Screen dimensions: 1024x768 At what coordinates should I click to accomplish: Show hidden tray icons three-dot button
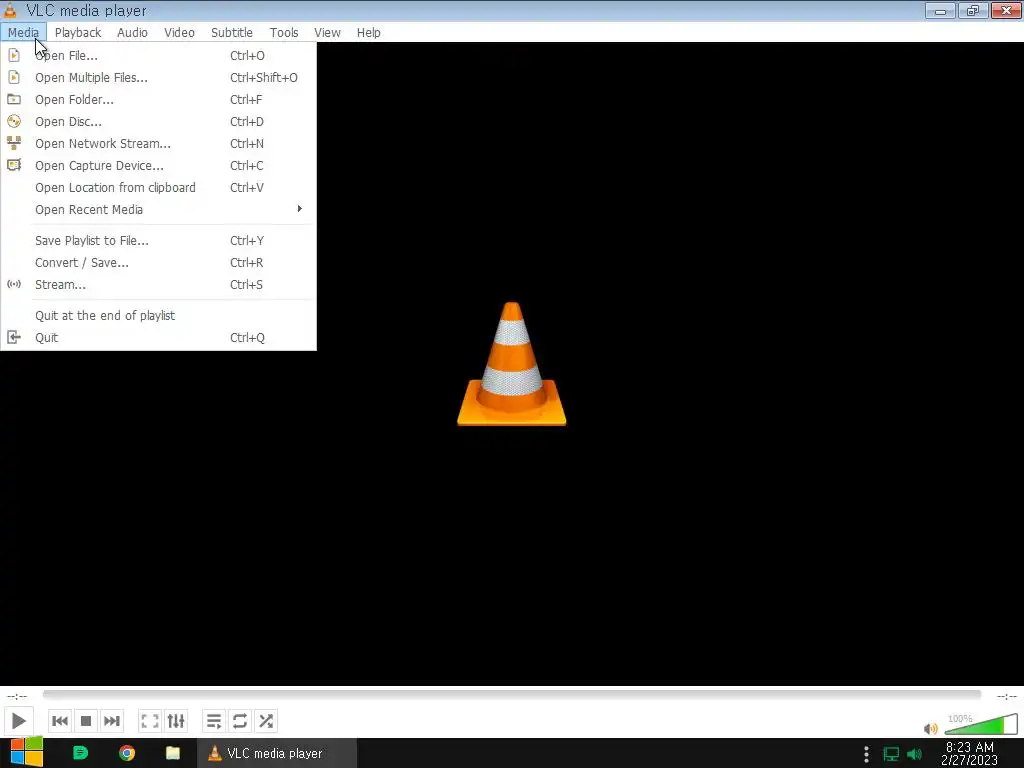coord(866,754)
